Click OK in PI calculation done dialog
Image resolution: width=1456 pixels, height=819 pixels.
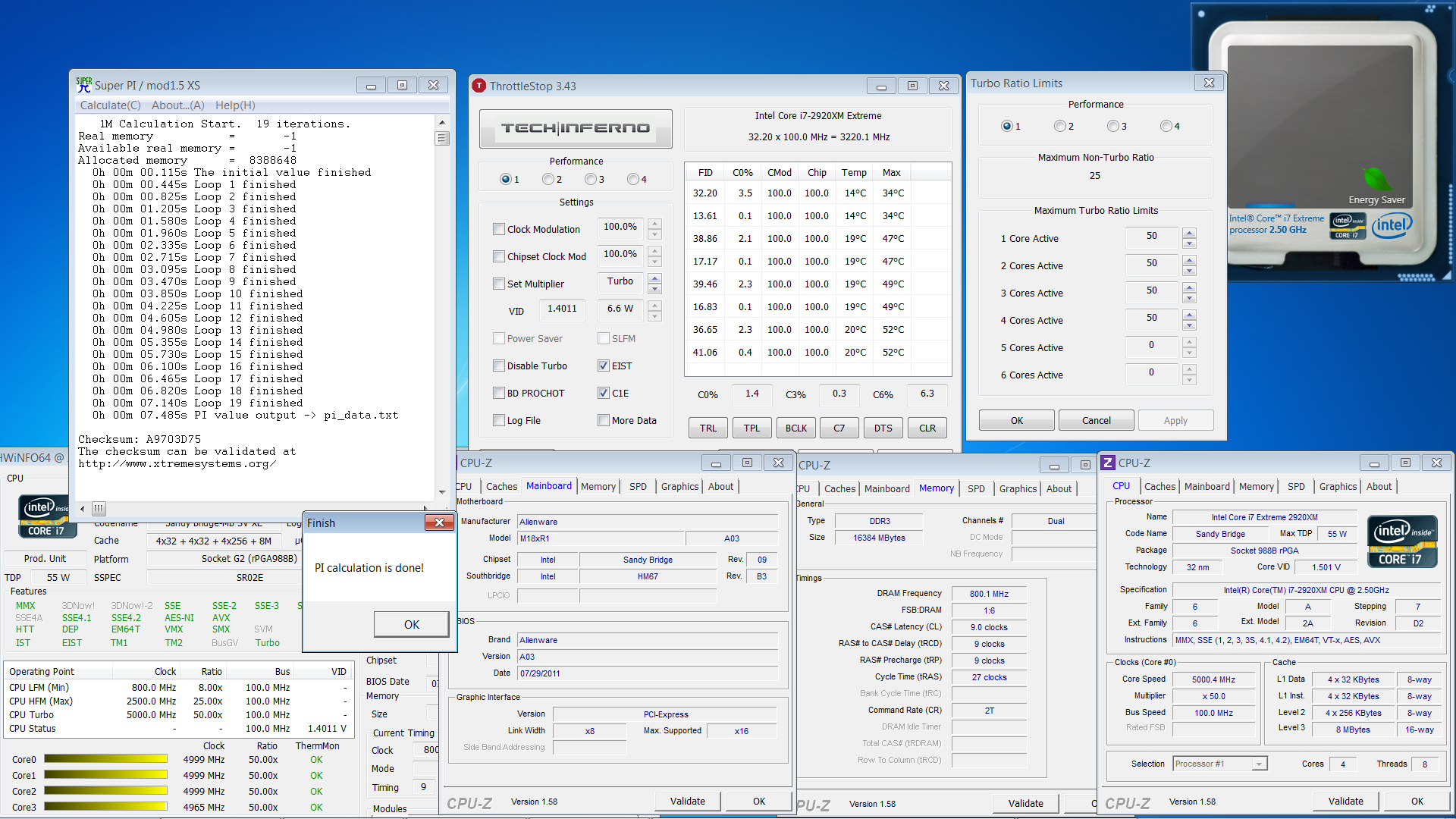pyautogui.click(x=411, y=624)
